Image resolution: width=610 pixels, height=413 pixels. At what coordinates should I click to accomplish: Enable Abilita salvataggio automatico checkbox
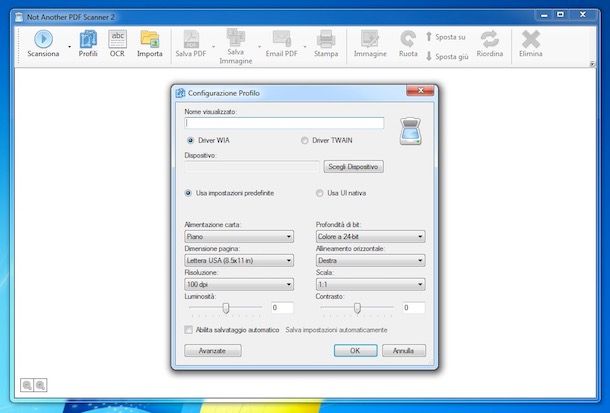coord(189,330)
